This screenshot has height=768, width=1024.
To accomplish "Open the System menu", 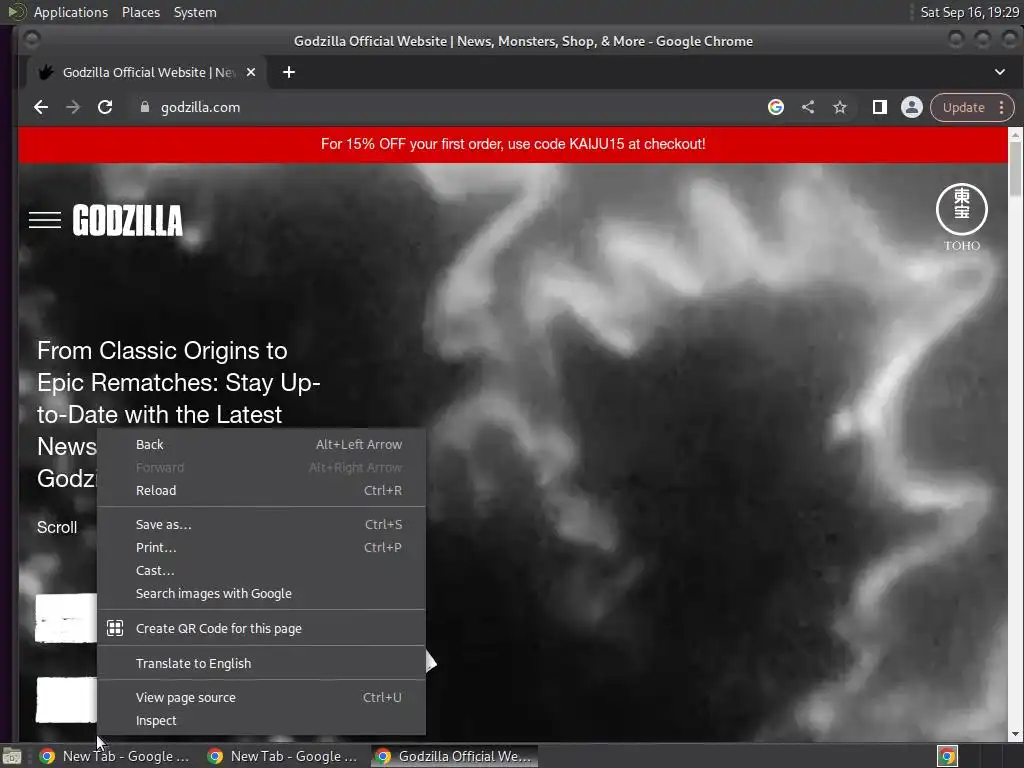I will coord(195,12).
